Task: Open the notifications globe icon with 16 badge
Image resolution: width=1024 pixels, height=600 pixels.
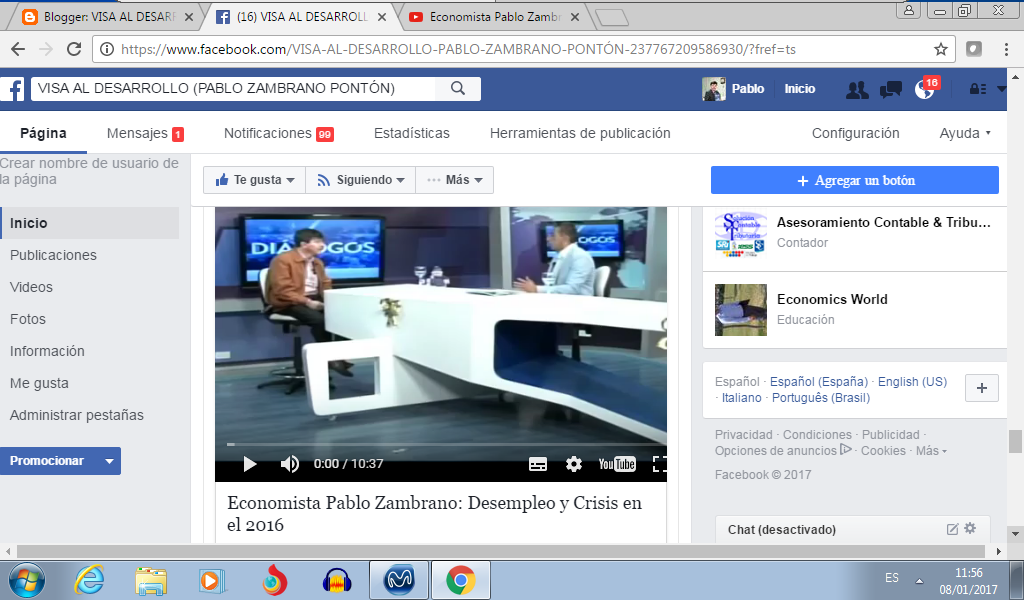Action: (x=925, y=88)
